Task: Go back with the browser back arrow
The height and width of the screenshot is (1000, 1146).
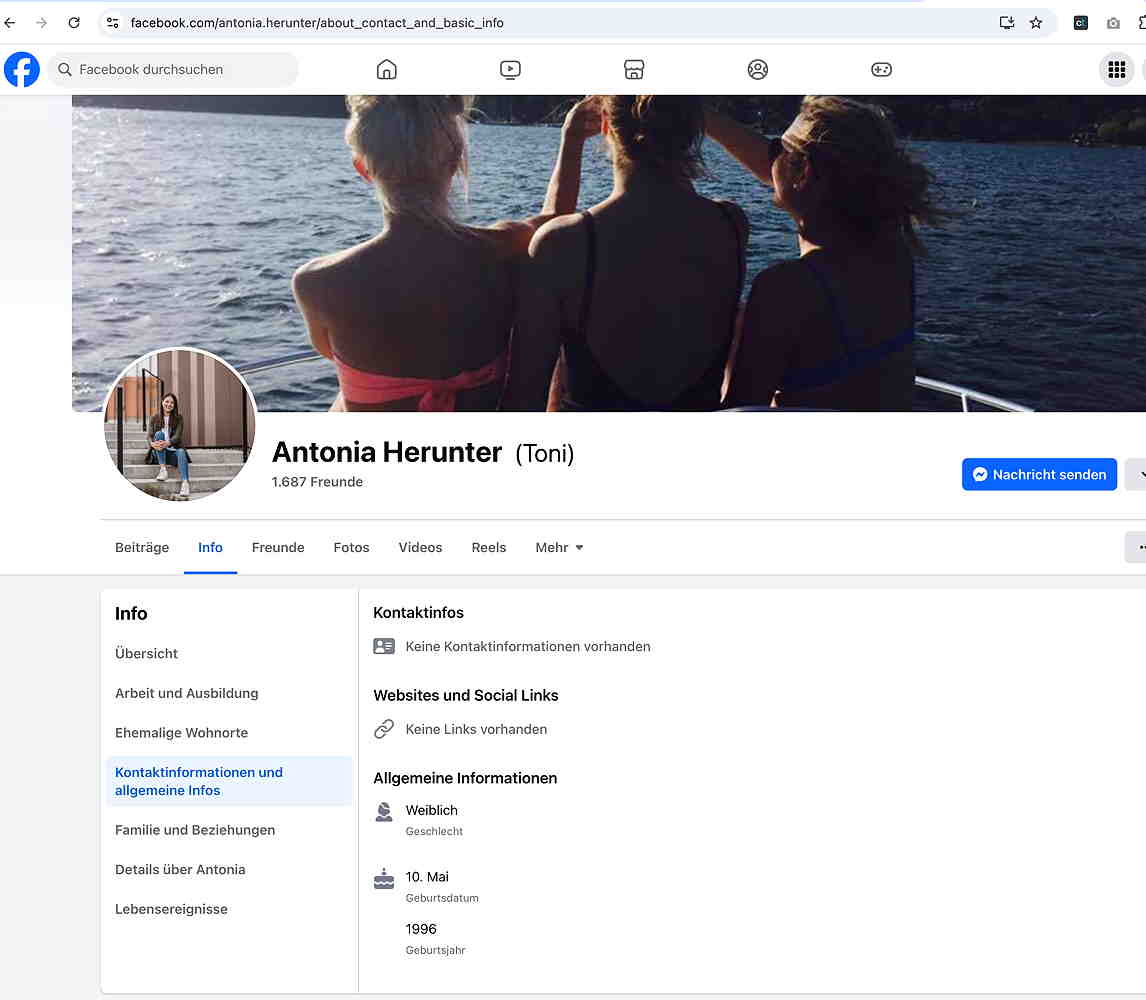Action: pyautogui.click(x=10, y=23)
